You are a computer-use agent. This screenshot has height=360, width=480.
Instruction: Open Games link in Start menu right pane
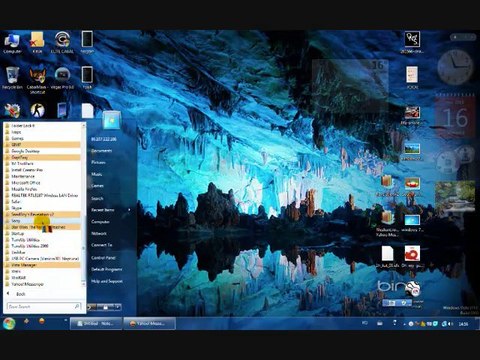[x=97, y=186]
